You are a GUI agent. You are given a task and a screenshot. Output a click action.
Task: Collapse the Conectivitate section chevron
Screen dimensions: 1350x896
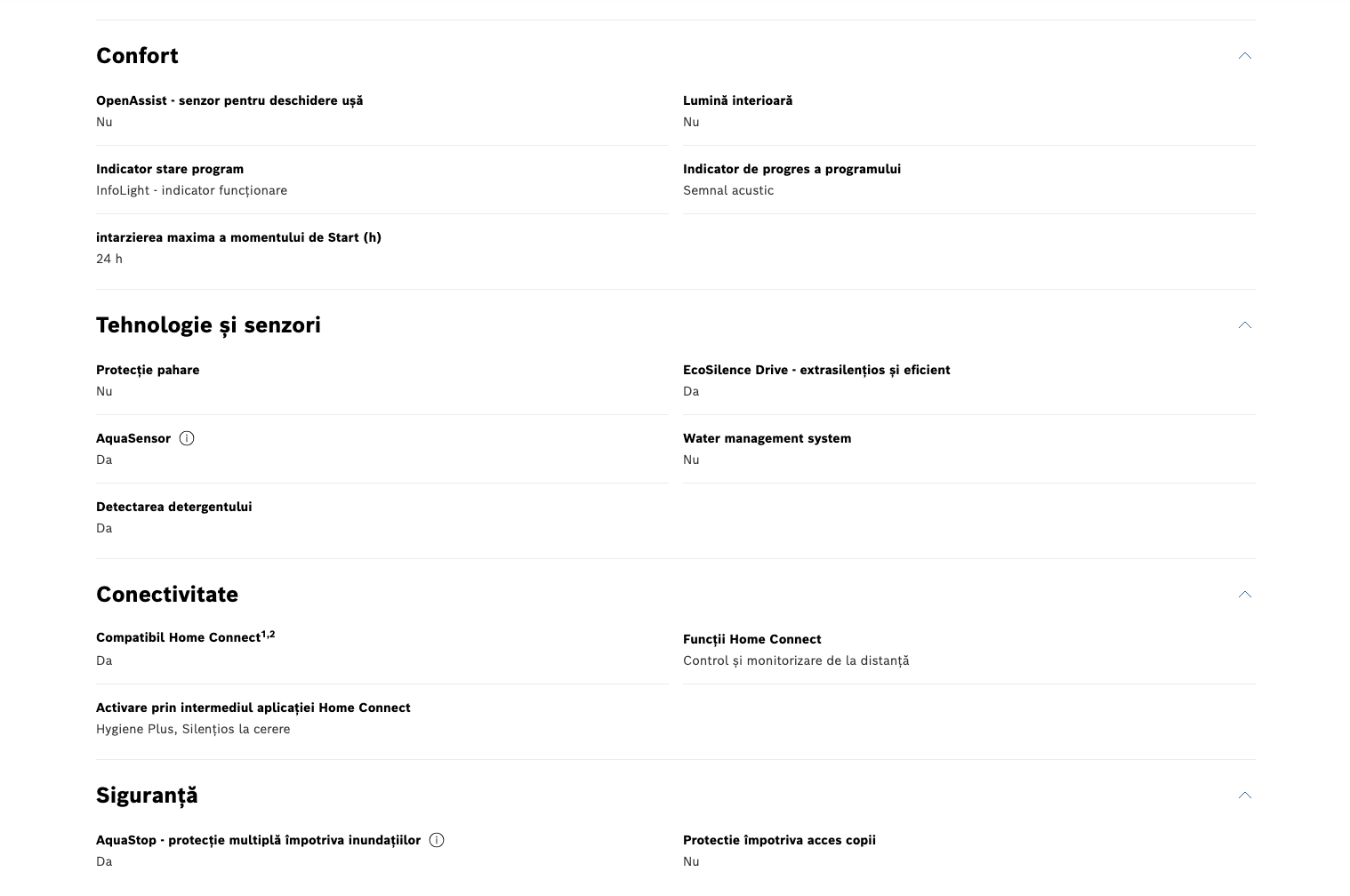click(1244, 595)
